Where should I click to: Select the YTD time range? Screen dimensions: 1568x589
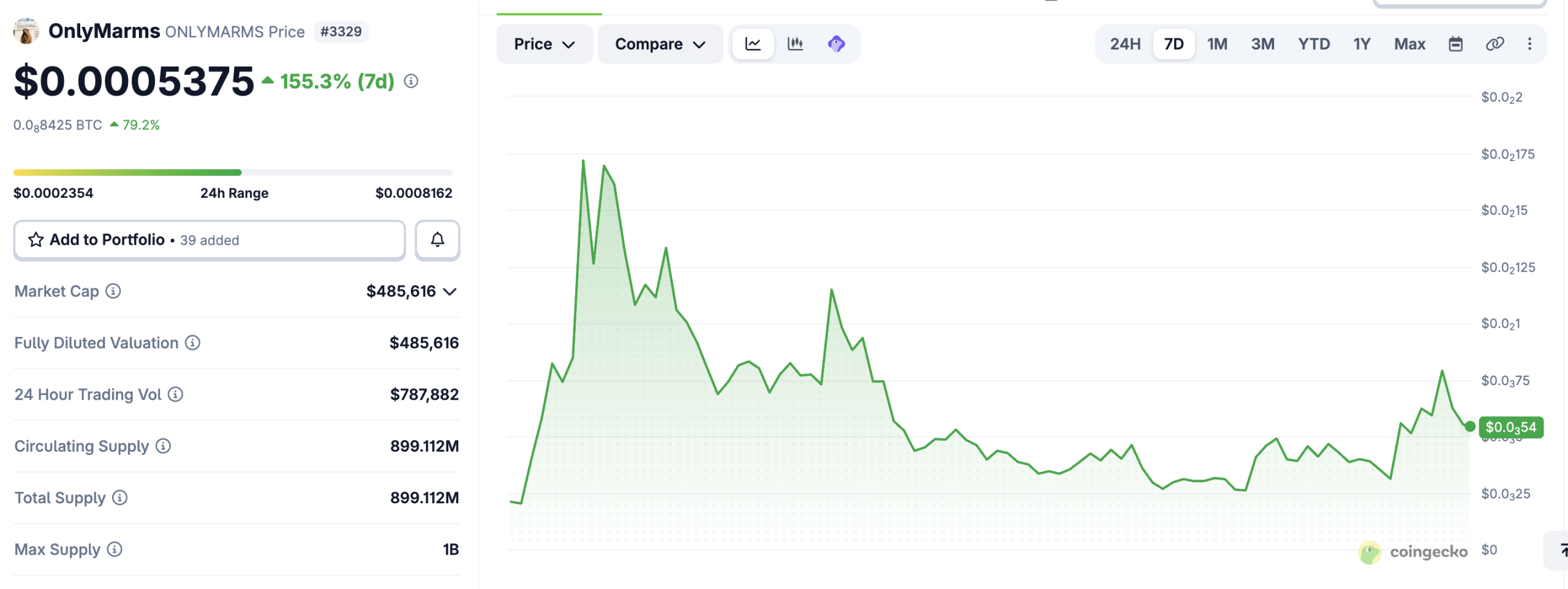[x=1314, y=44]
